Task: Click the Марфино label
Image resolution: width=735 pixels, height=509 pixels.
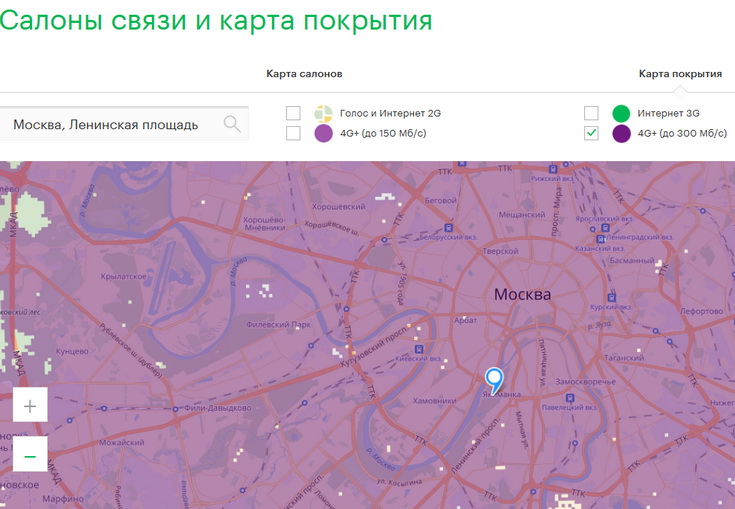Action: click(63, 499)
